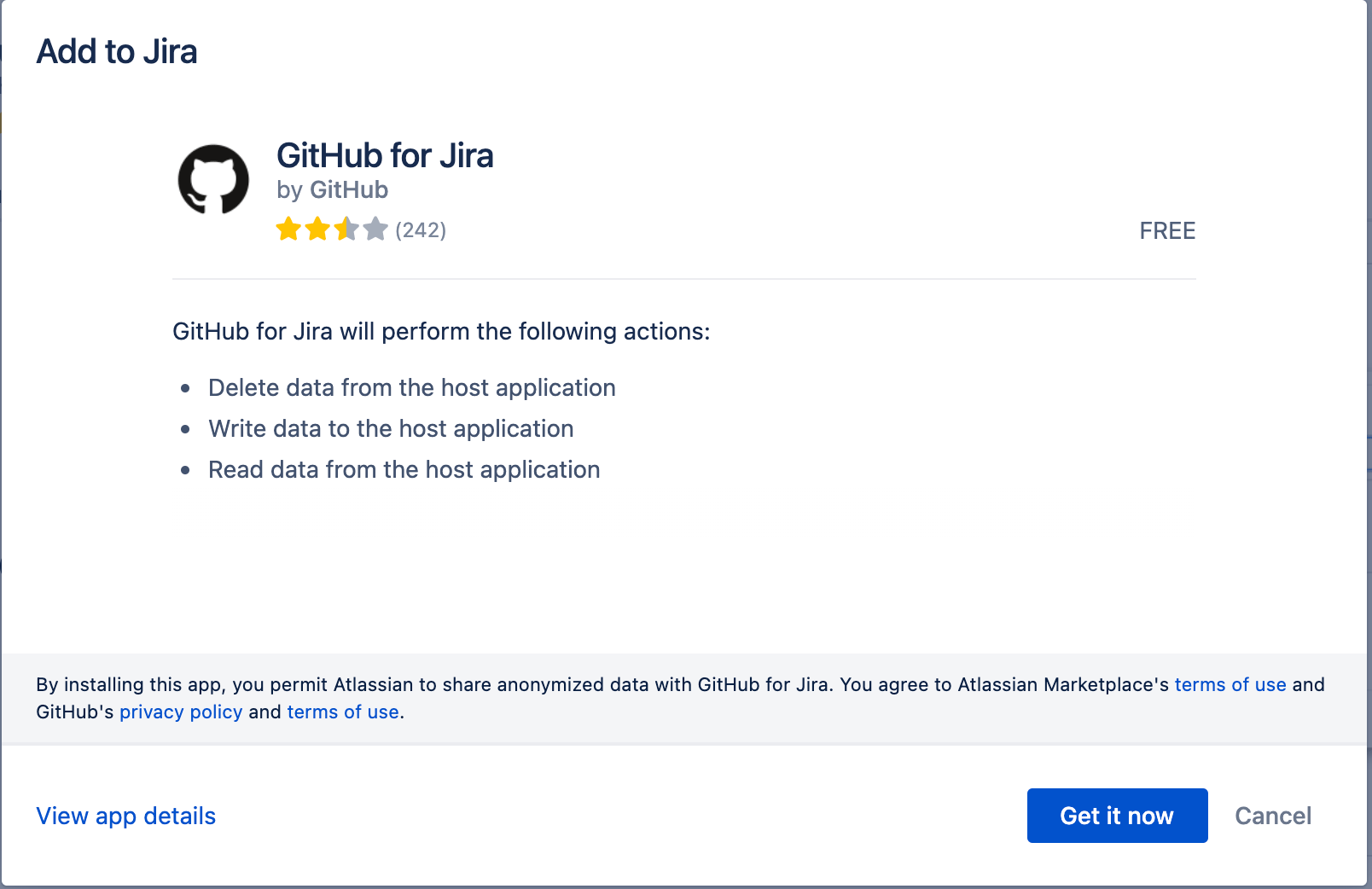Viewport: 1372px width, 889px height.
Task: Click the GitHub for Jira app title
Action: click(x=386, y=156)
